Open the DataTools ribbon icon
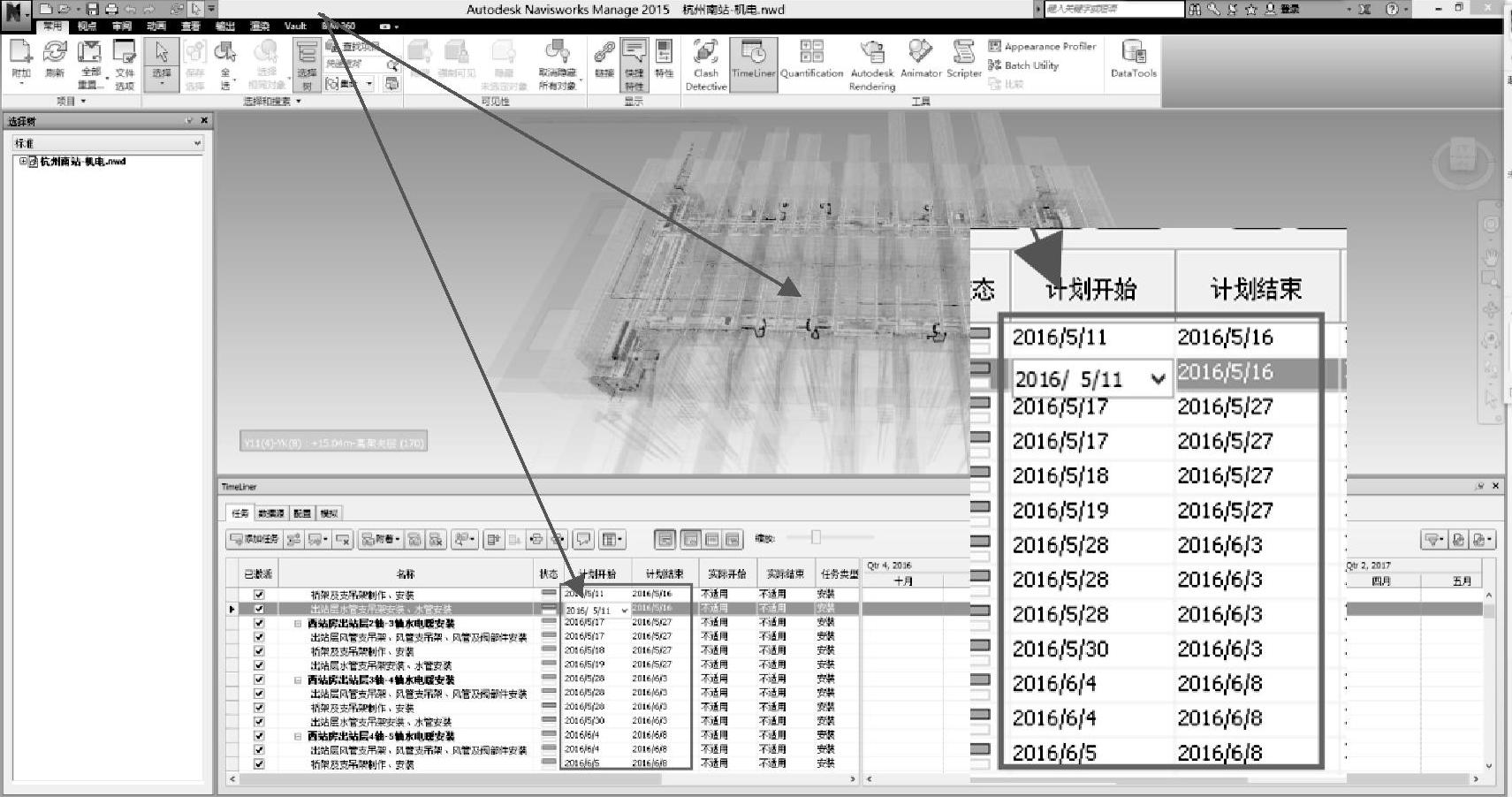The height and width of the screenshot is (797, 1512). [1134, 59]
